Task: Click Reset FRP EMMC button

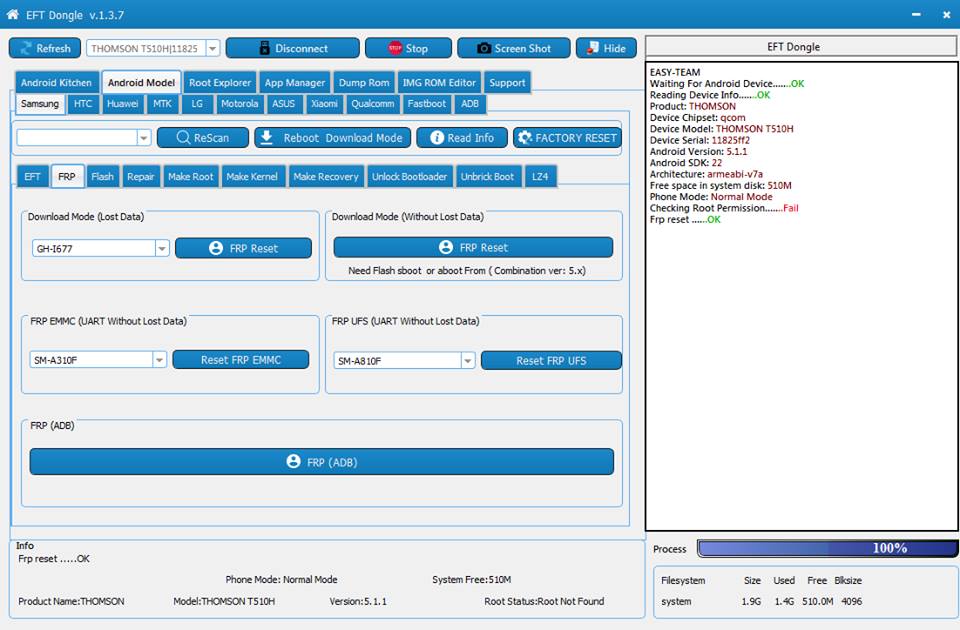Action: point(241,360)
